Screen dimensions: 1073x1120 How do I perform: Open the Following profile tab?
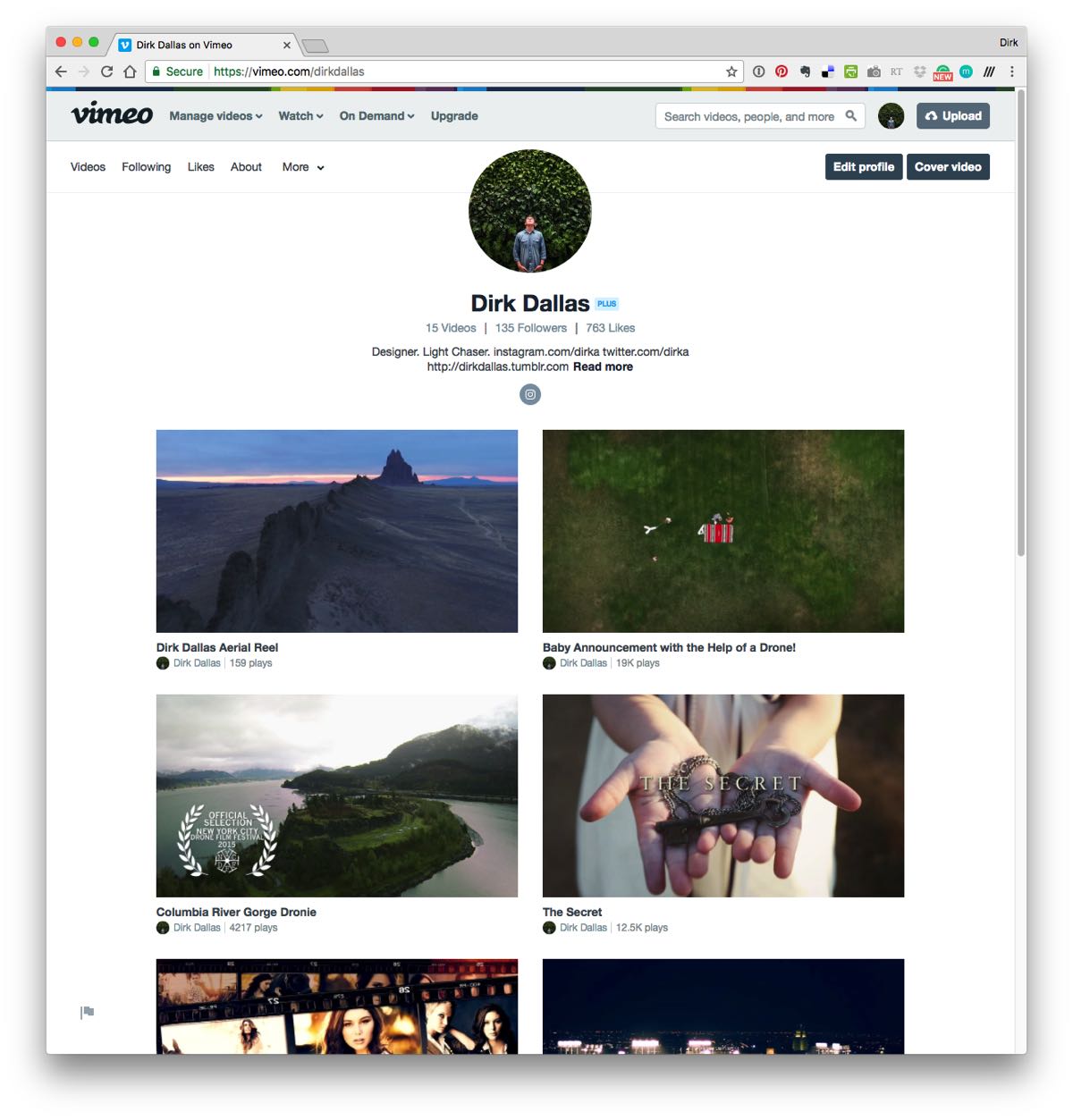click(x=146, y=167)
